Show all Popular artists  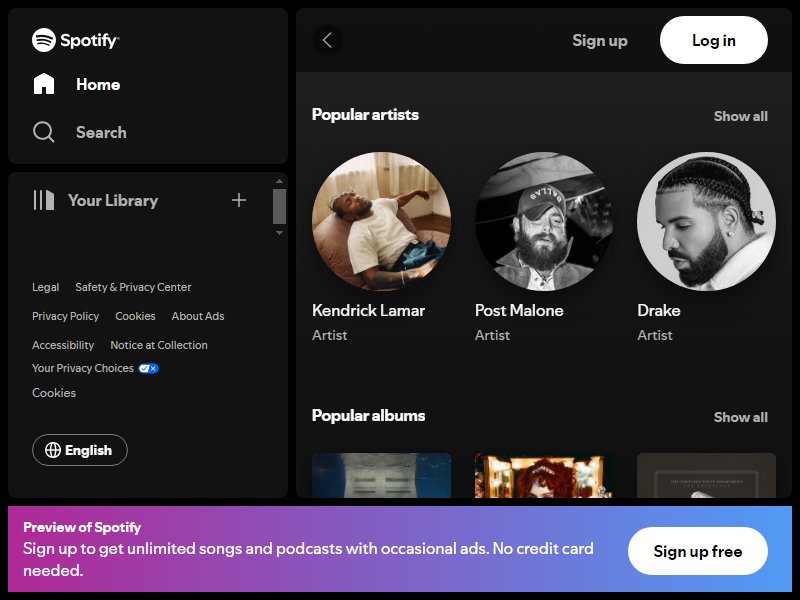tap(741, 116)
